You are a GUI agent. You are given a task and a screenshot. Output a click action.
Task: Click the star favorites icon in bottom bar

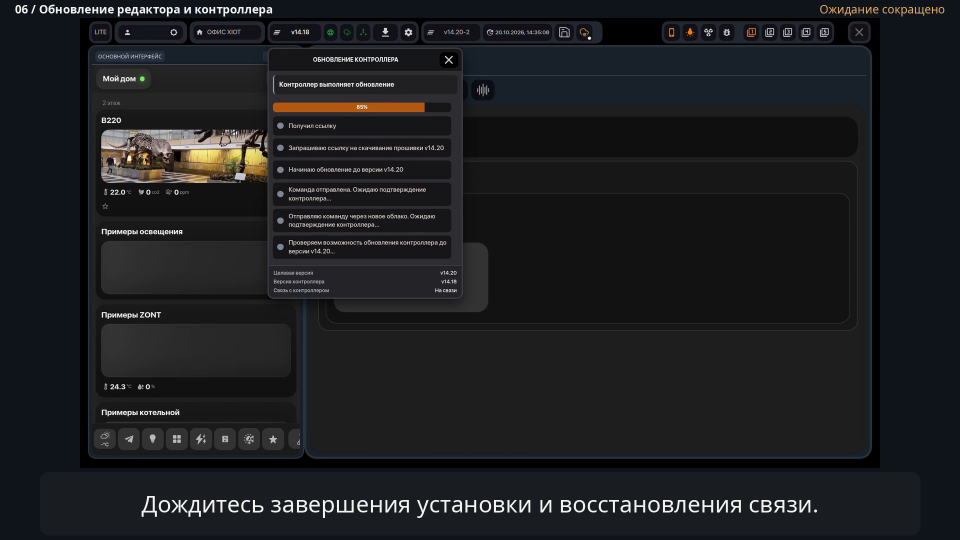click(273, 439)
